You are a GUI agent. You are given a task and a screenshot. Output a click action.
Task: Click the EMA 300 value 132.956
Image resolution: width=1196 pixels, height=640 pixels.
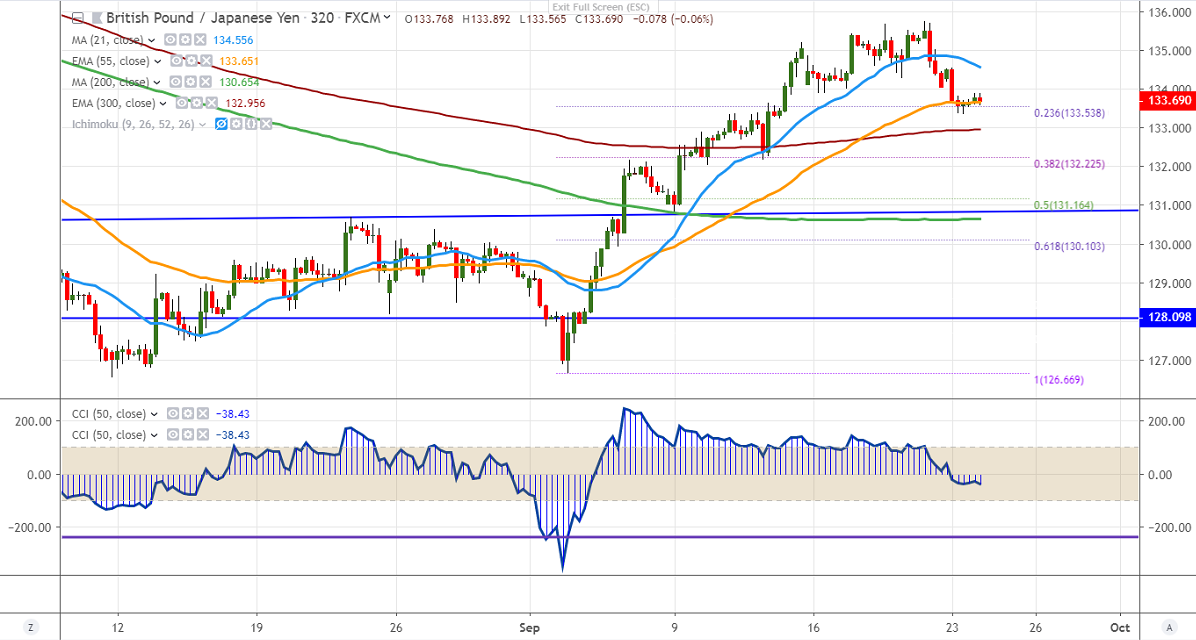tap(245, 103)
